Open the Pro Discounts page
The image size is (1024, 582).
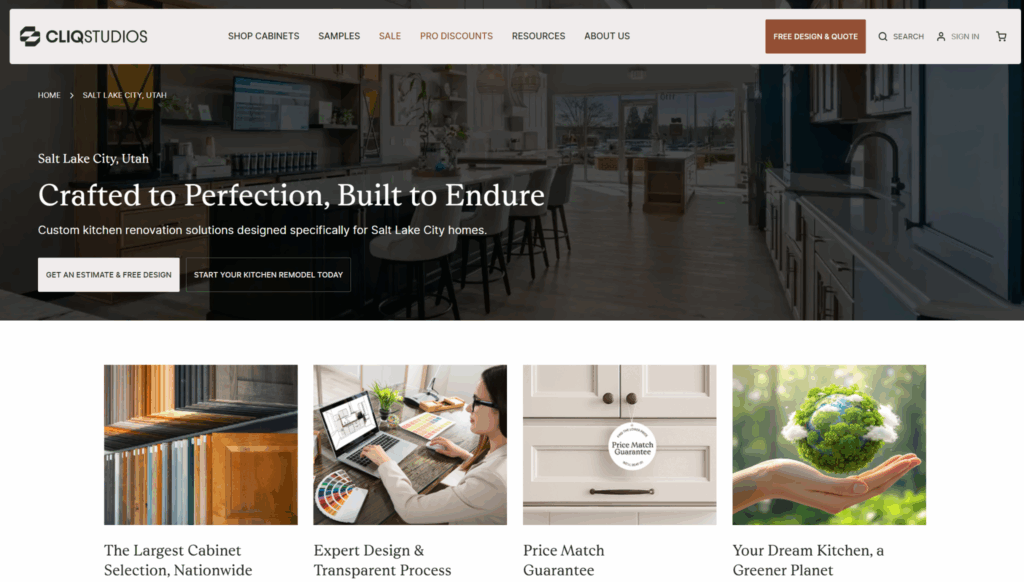click(x=456, y=36)
